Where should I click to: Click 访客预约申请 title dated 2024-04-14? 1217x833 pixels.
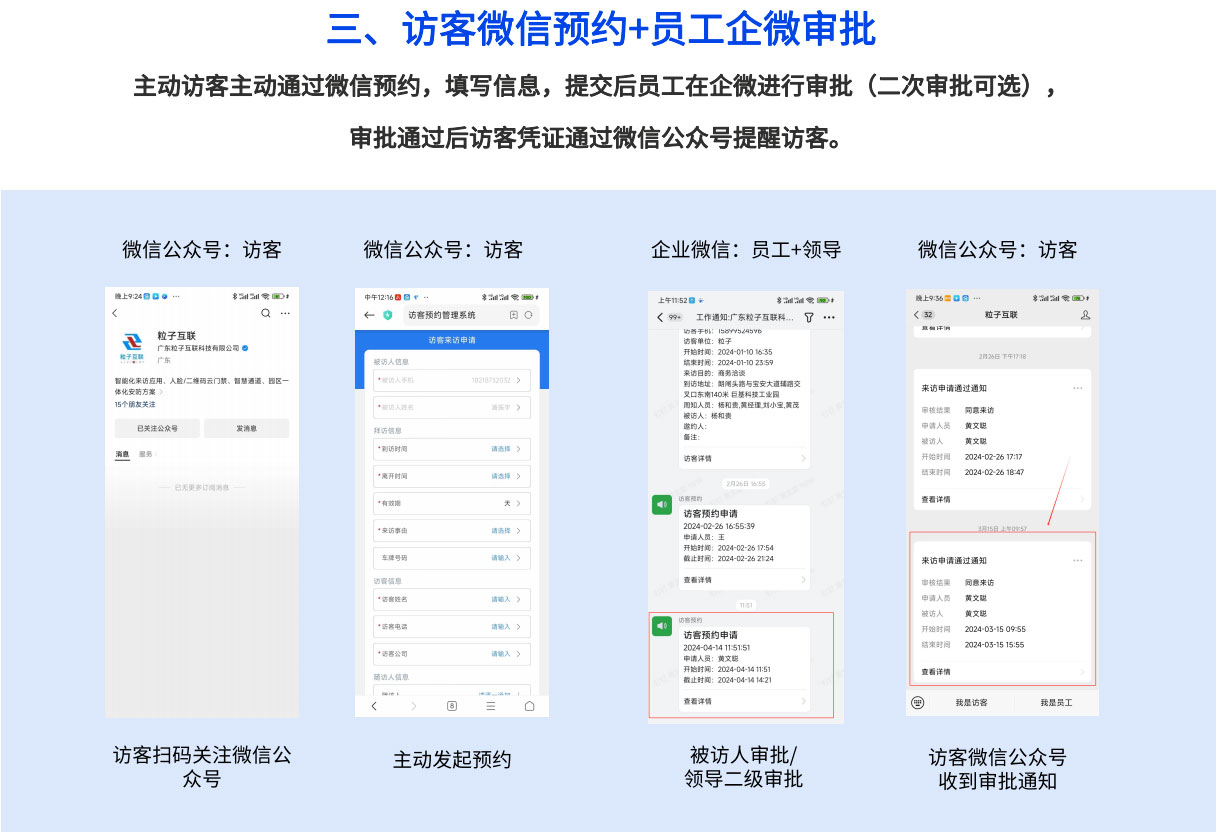[710, 635]
